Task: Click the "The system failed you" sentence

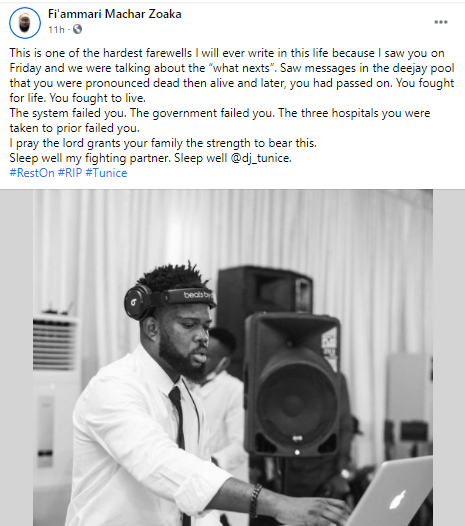Action: [x=68, y=113]
